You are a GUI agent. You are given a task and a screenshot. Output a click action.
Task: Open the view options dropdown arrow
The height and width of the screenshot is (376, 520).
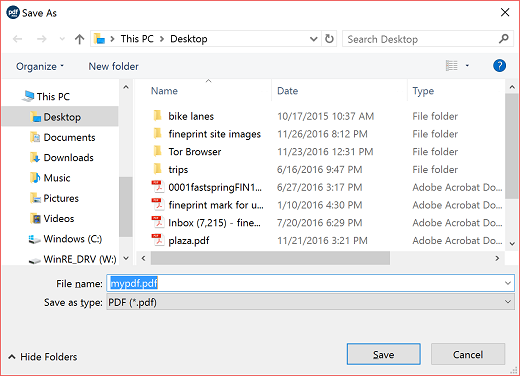(467, 66)
